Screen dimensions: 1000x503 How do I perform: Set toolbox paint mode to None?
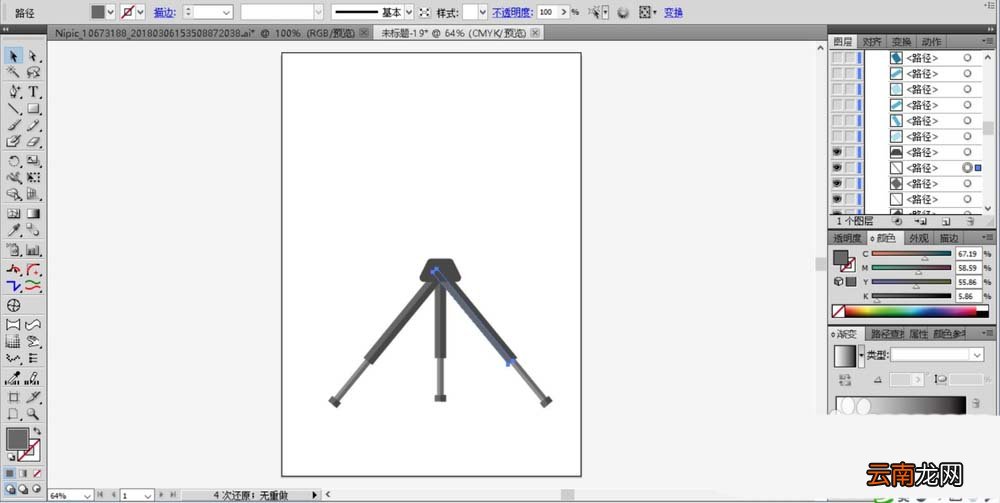point(37,474)
